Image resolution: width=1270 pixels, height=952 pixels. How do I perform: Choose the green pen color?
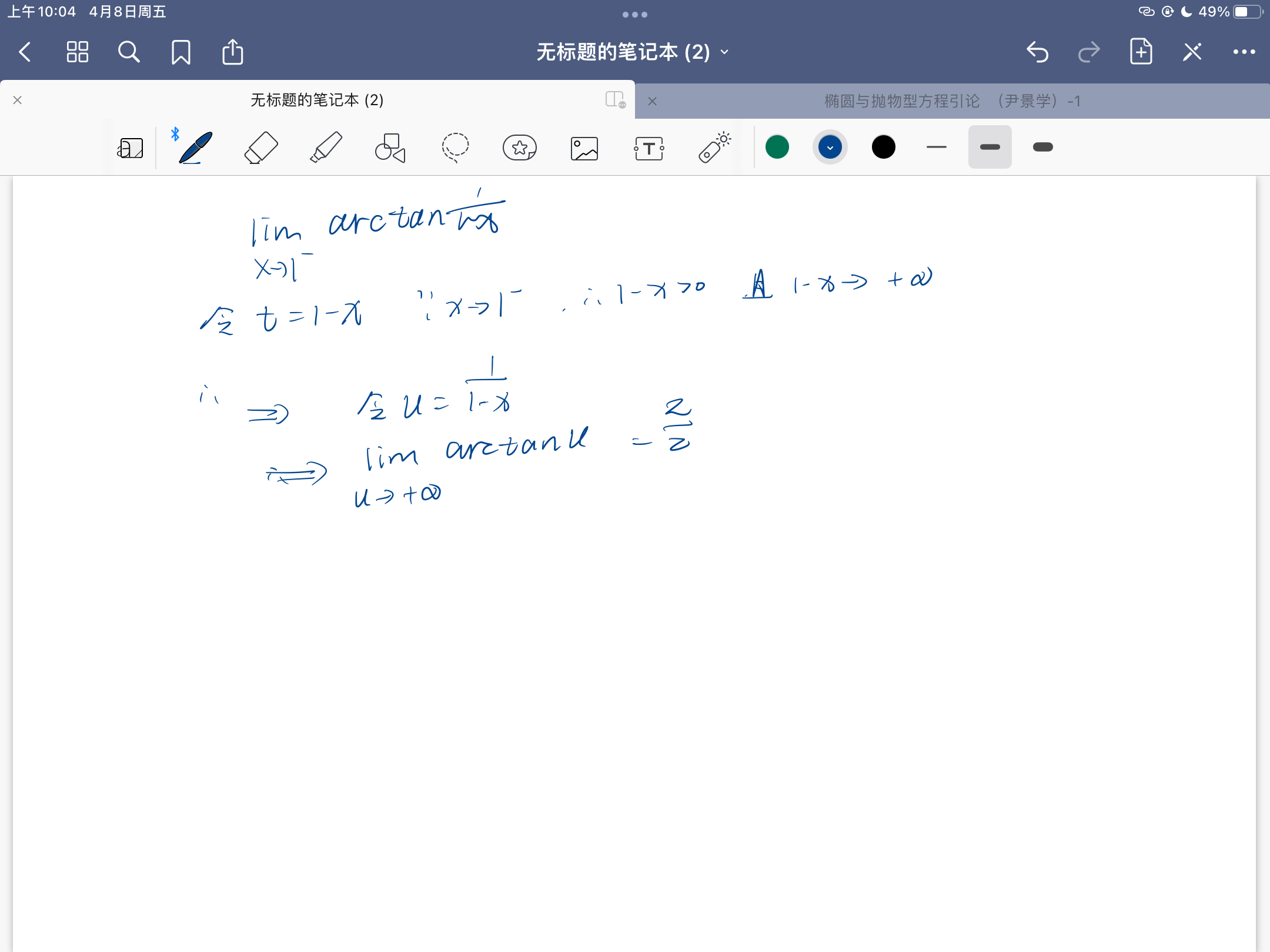(x=777, y=148)
